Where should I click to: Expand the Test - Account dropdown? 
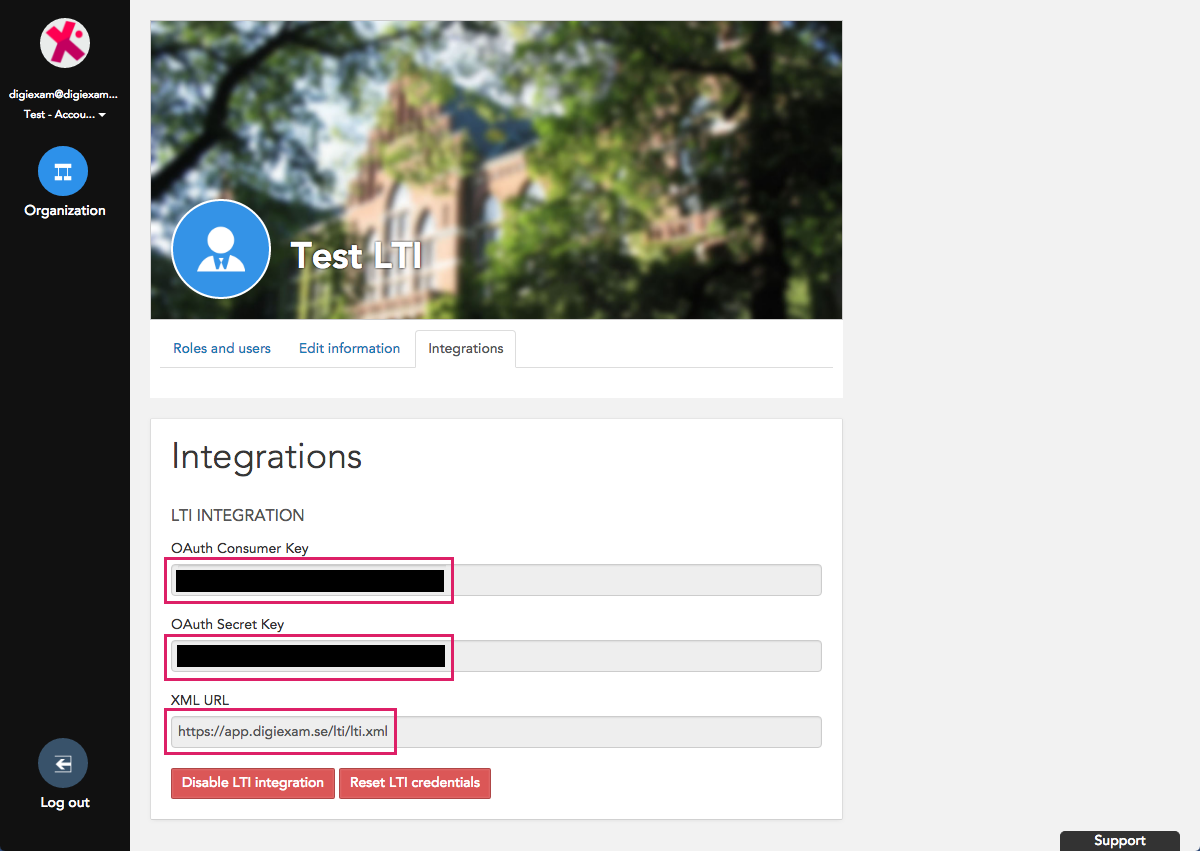[65, 115]
